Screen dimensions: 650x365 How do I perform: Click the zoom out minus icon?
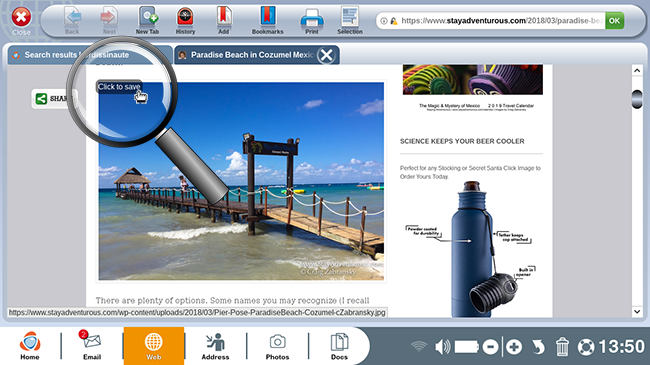coord(490,347)
